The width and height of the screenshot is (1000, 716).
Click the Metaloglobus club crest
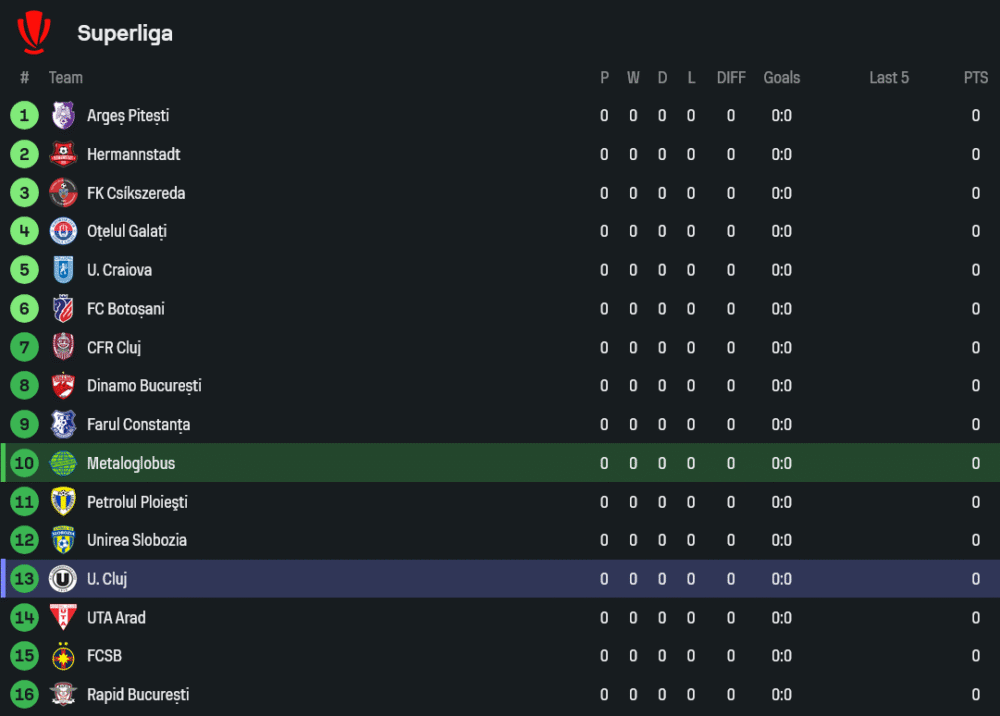(x=64, y=463)
